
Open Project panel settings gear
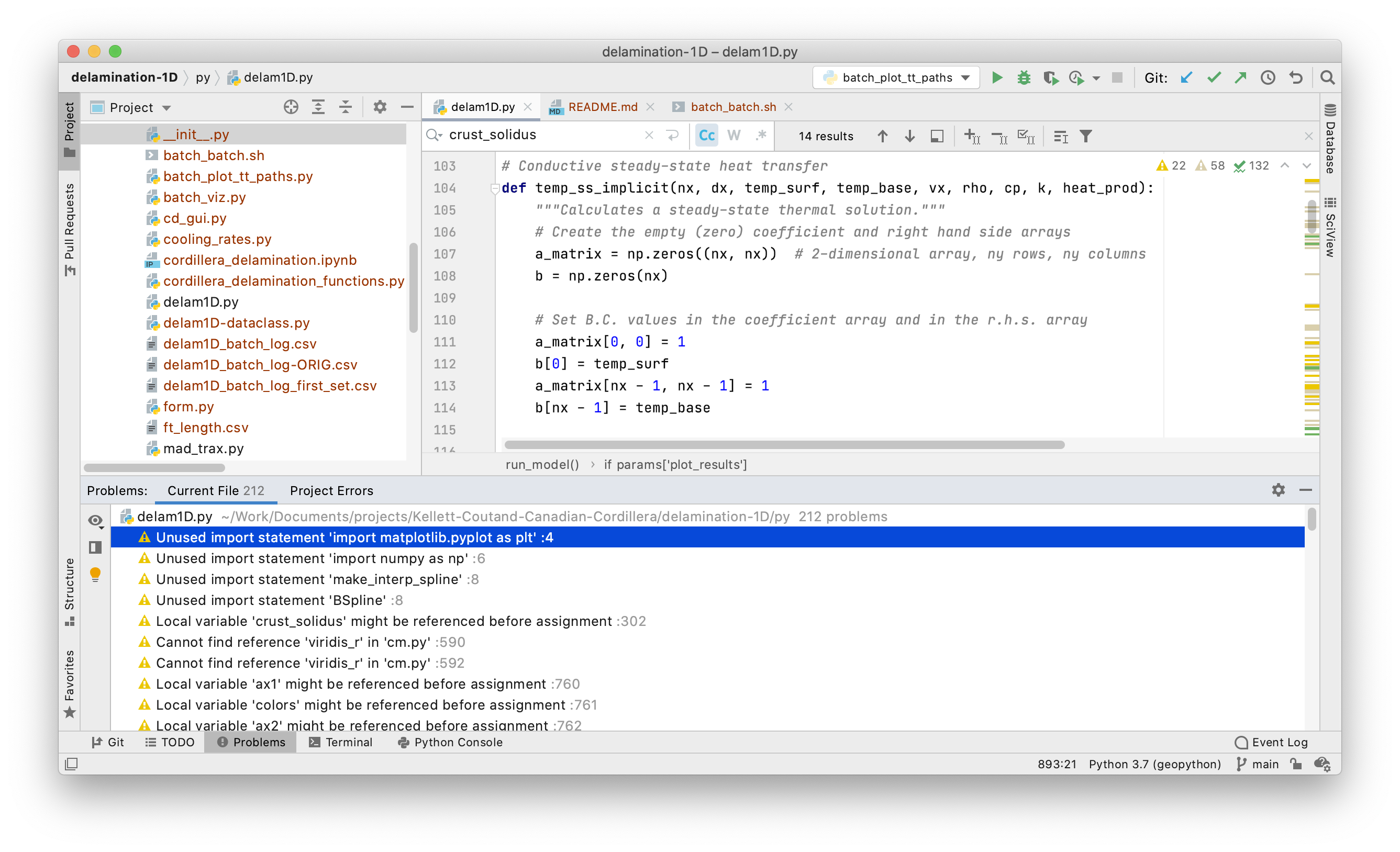click(380, 107)
